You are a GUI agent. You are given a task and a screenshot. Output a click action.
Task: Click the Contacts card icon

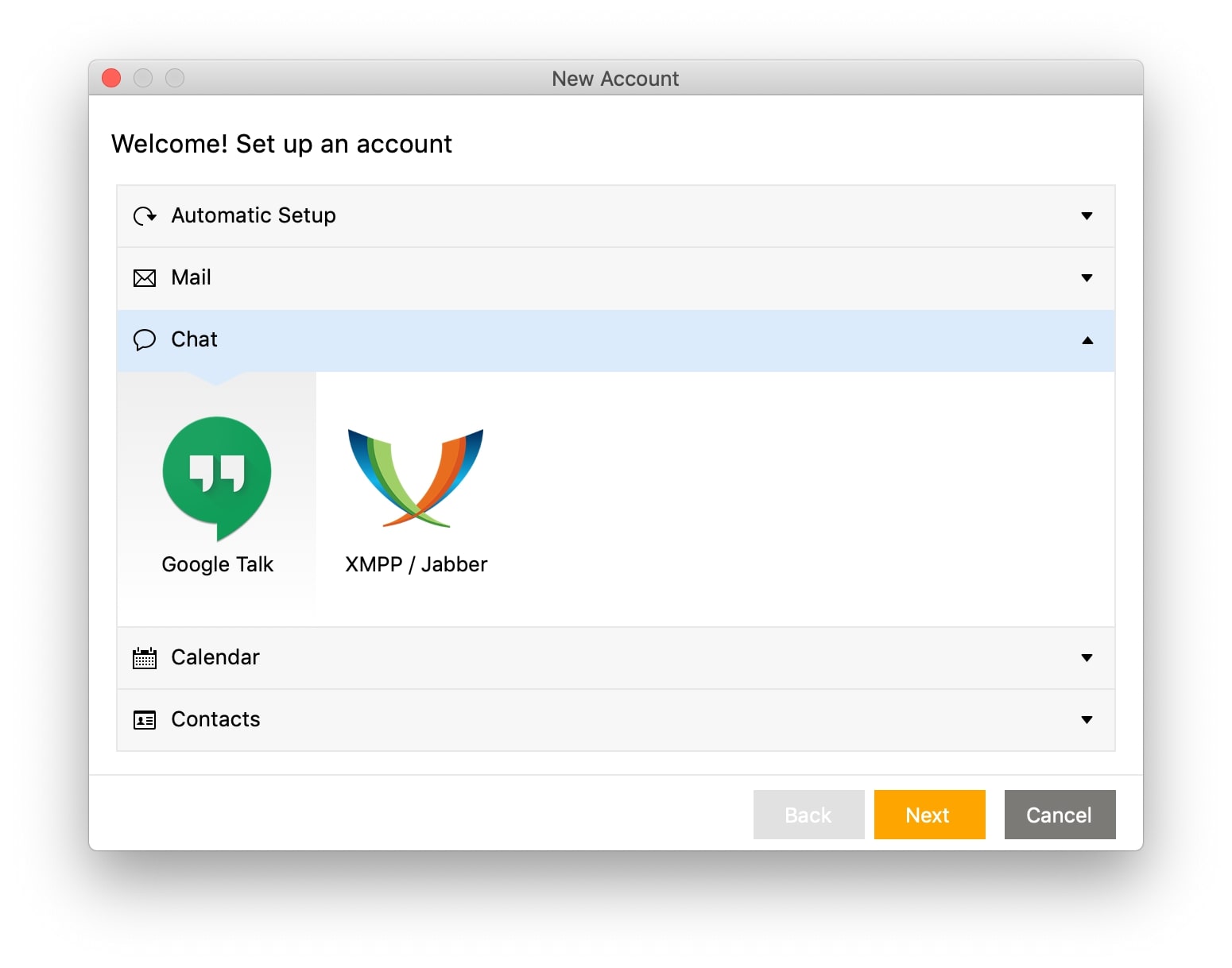tap(145, 720)
